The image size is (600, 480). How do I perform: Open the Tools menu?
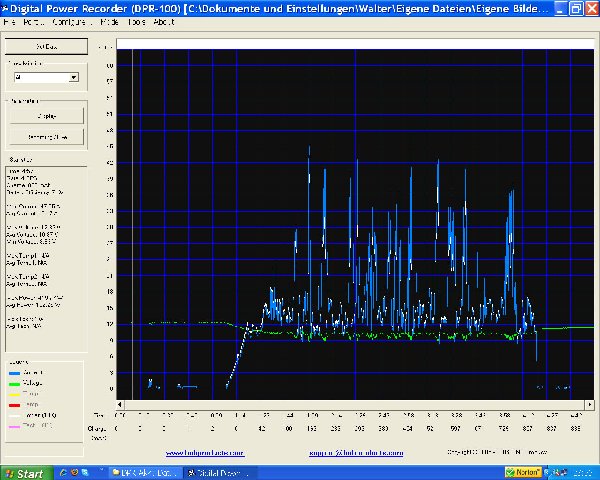pyautogui.click(x=135, y=21)
